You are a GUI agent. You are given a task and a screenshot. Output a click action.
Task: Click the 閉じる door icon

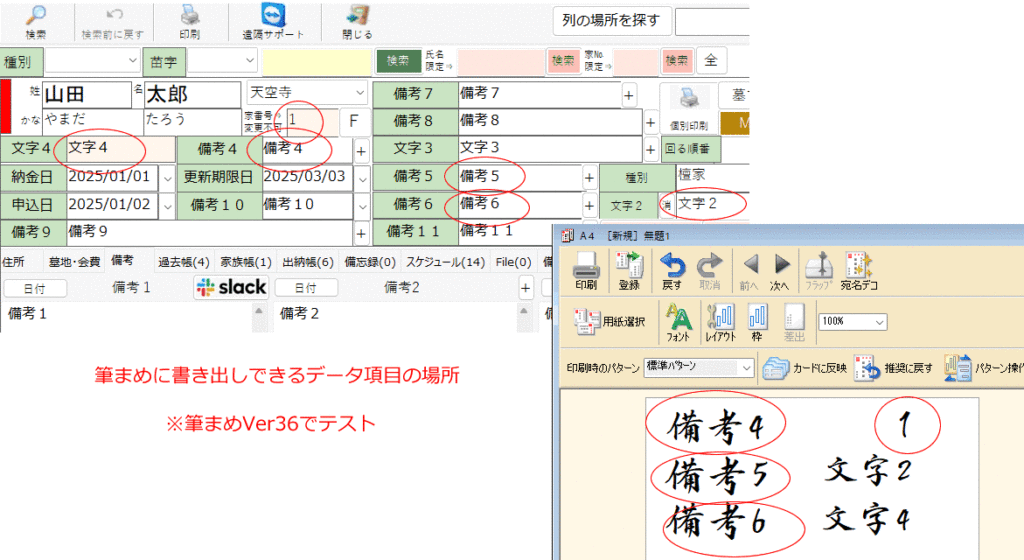356,16
